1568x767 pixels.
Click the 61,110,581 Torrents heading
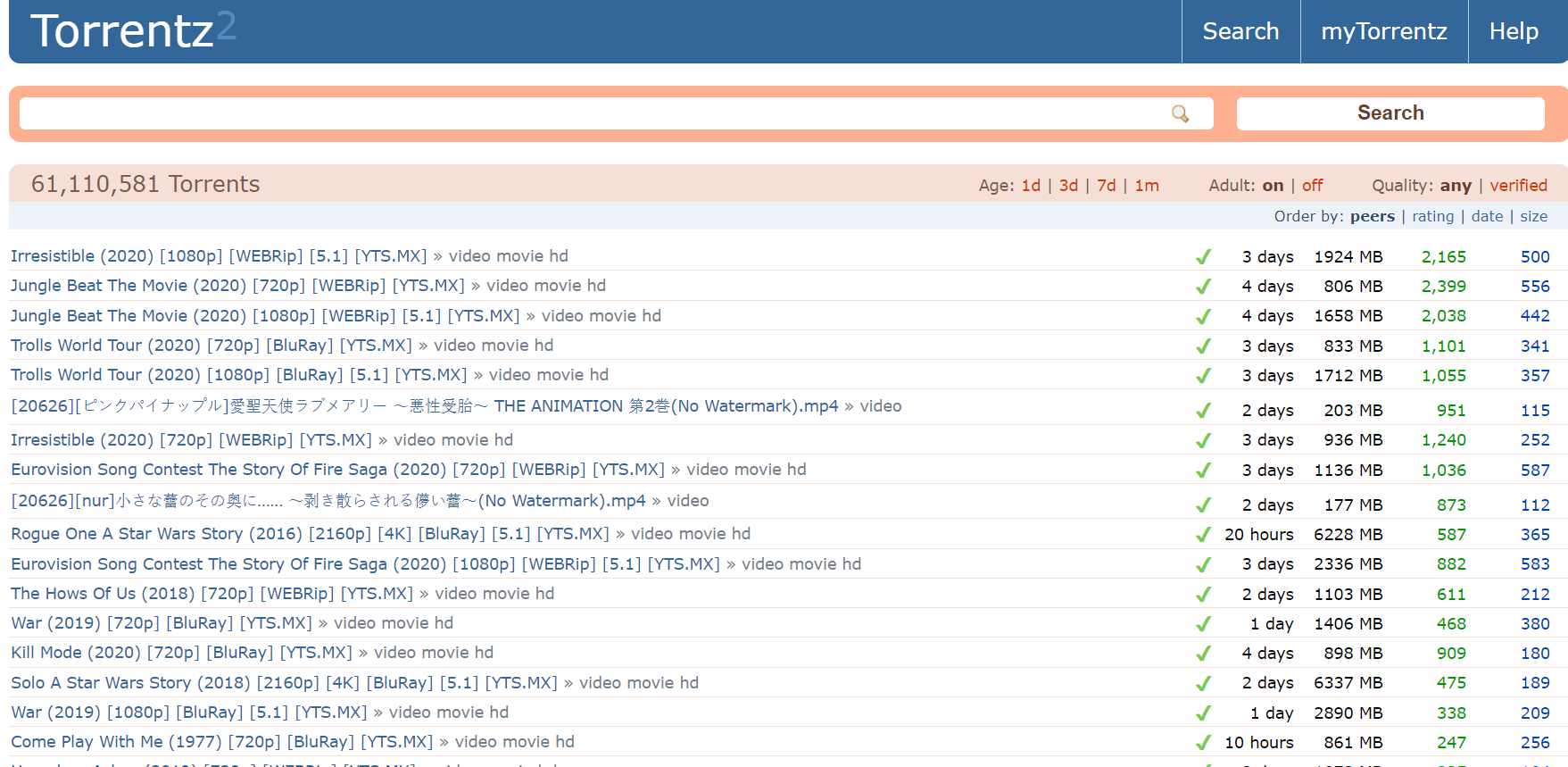pos(145,184)
